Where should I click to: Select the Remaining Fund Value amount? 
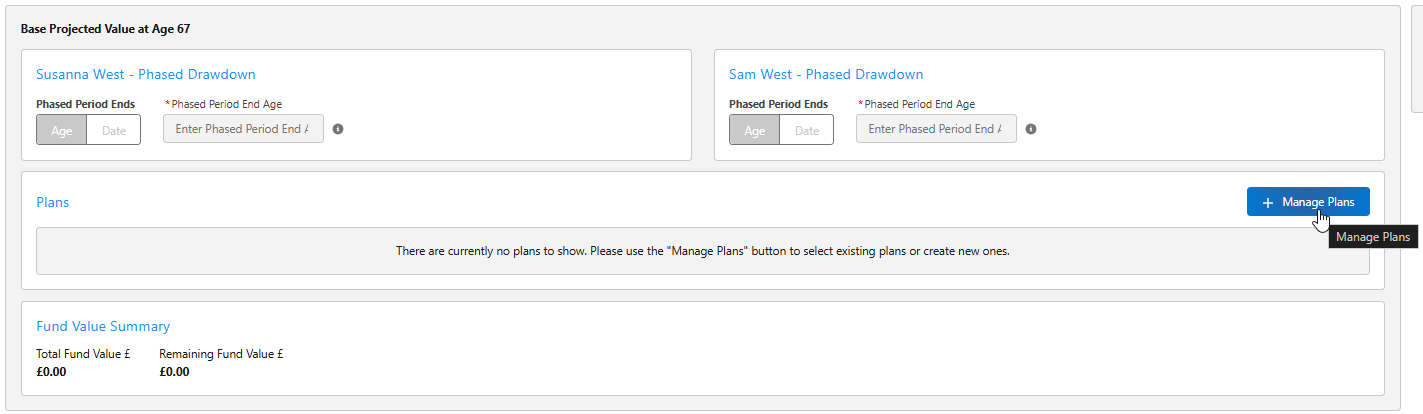point(174,372)
